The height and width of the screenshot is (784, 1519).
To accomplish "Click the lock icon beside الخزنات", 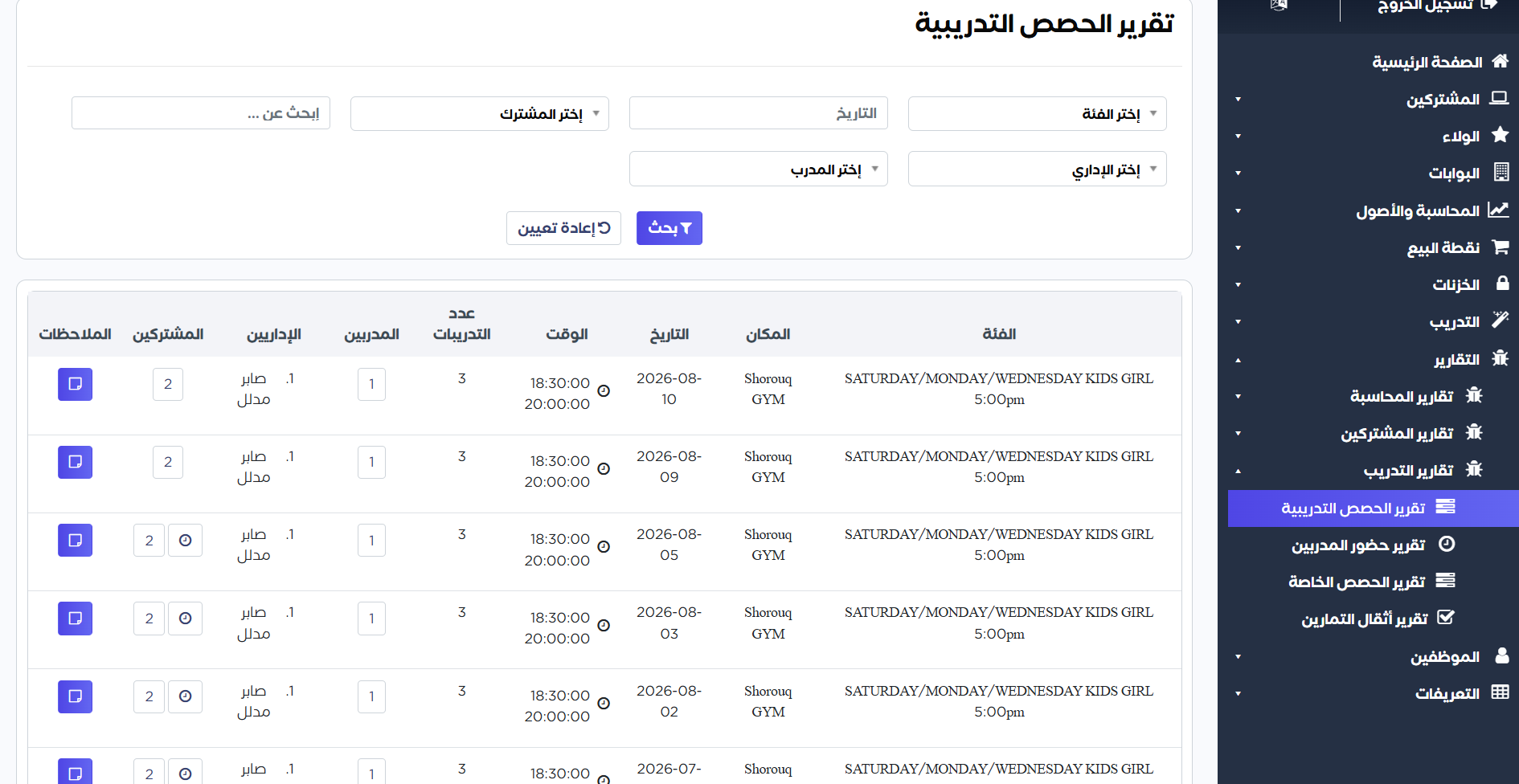I will click(x=1502, y=284).
